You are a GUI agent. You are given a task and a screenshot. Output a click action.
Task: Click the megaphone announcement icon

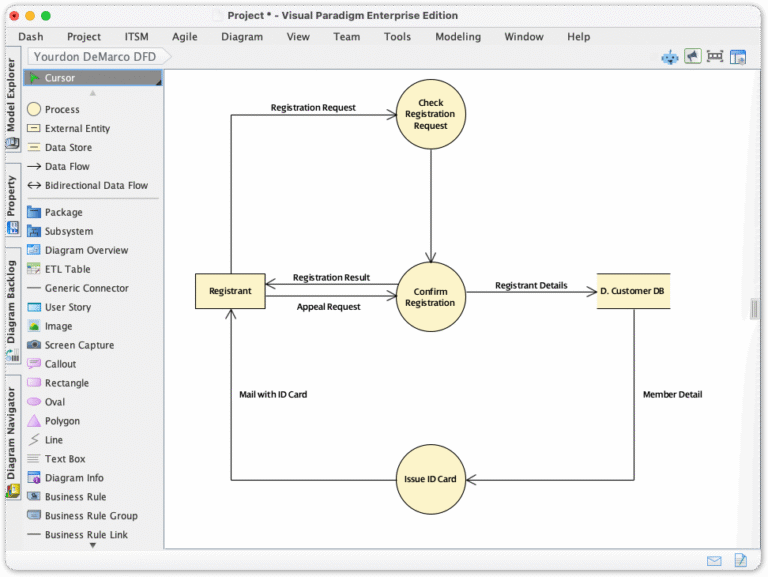click(x=693, y=57)
